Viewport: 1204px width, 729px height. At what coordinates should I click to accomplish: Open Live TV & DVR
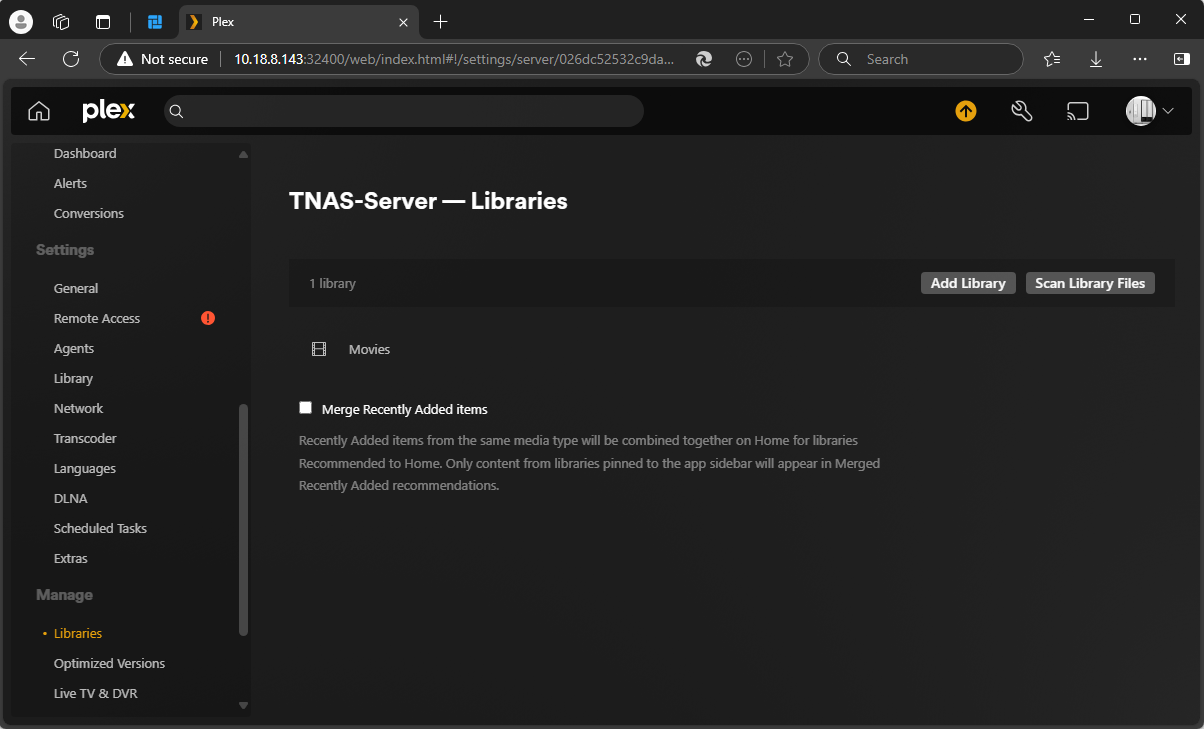[x=96, y=693]
